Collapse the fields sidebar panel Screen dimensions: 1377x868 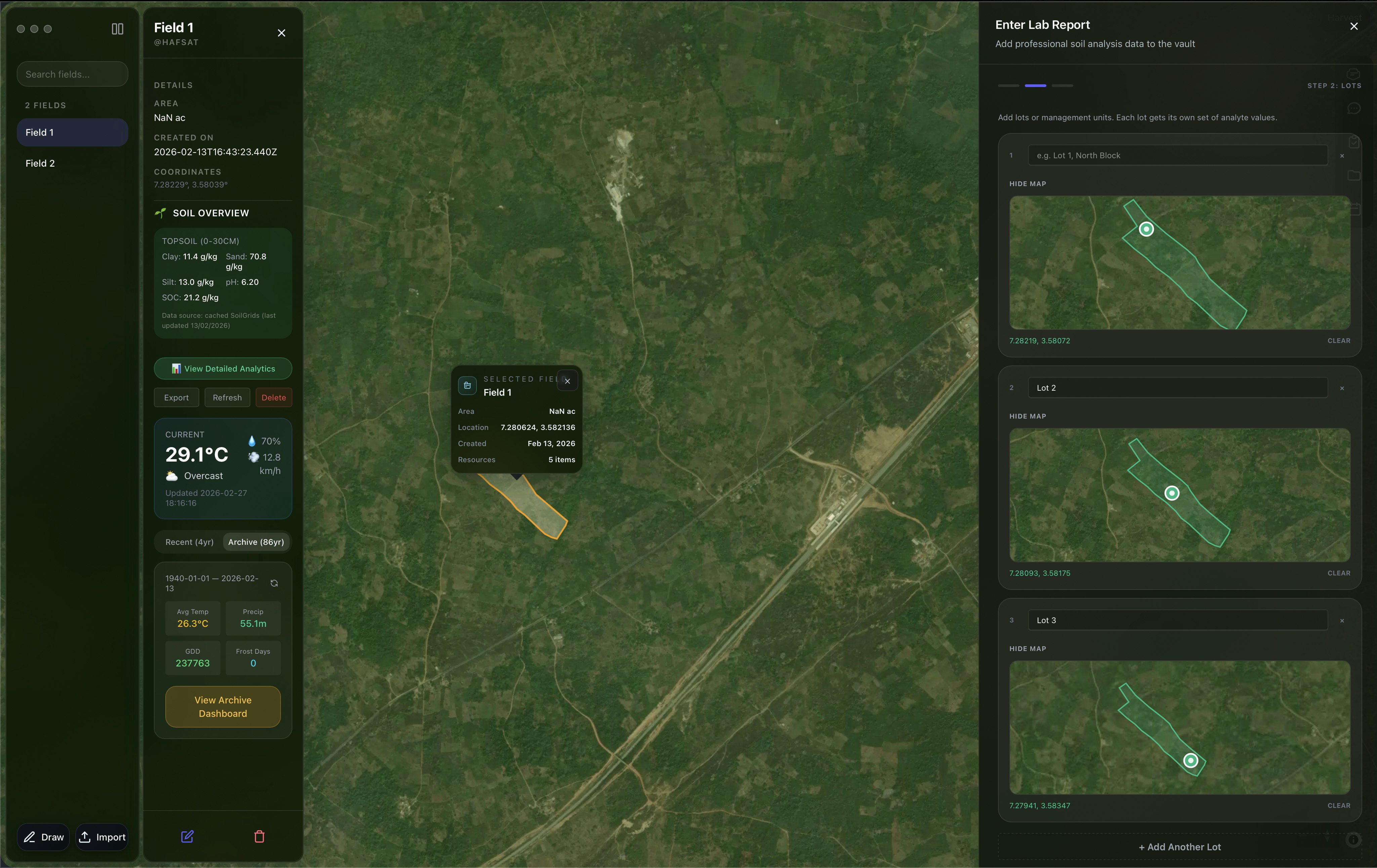117,29
